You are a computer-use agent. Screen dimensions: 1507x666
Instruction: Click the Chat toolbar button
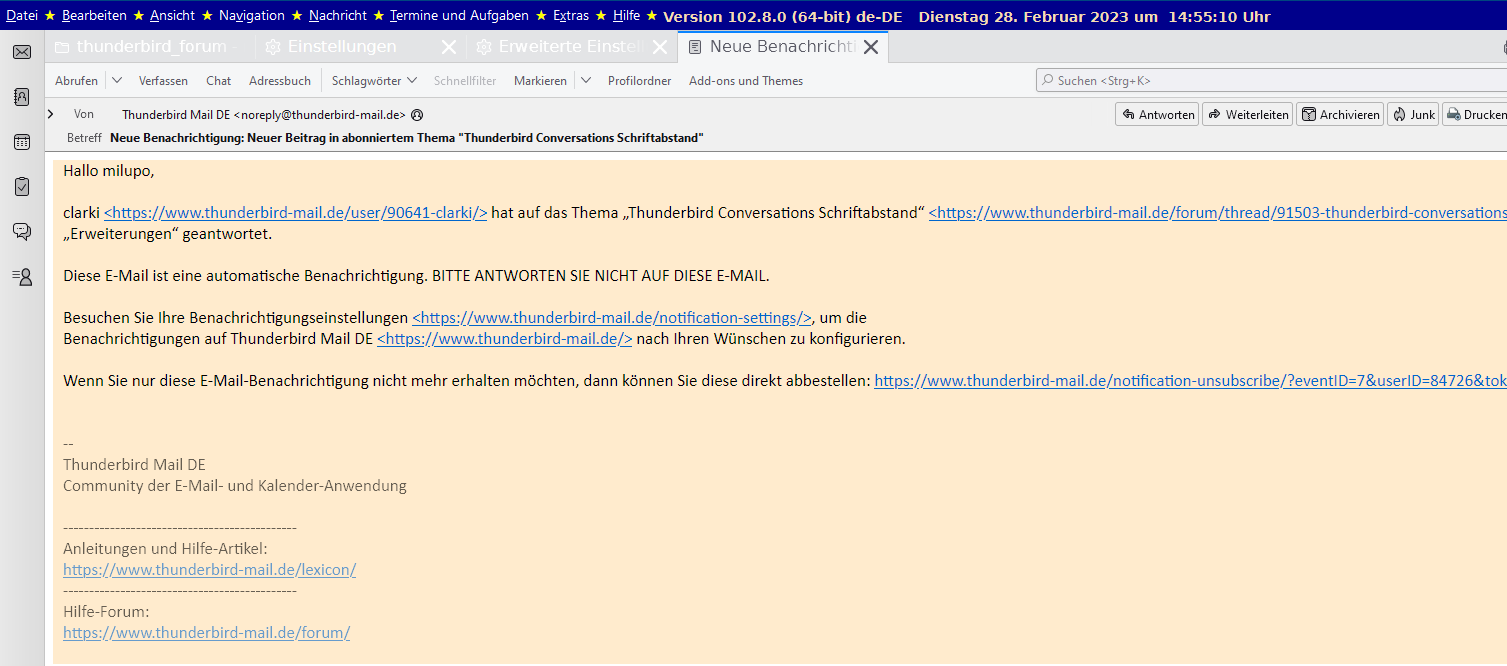pos(218,81)
